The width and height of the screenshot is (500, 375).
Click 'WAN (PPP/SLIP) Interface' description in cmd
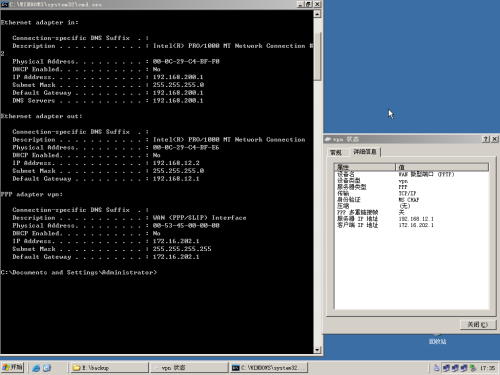pos(199,218)
